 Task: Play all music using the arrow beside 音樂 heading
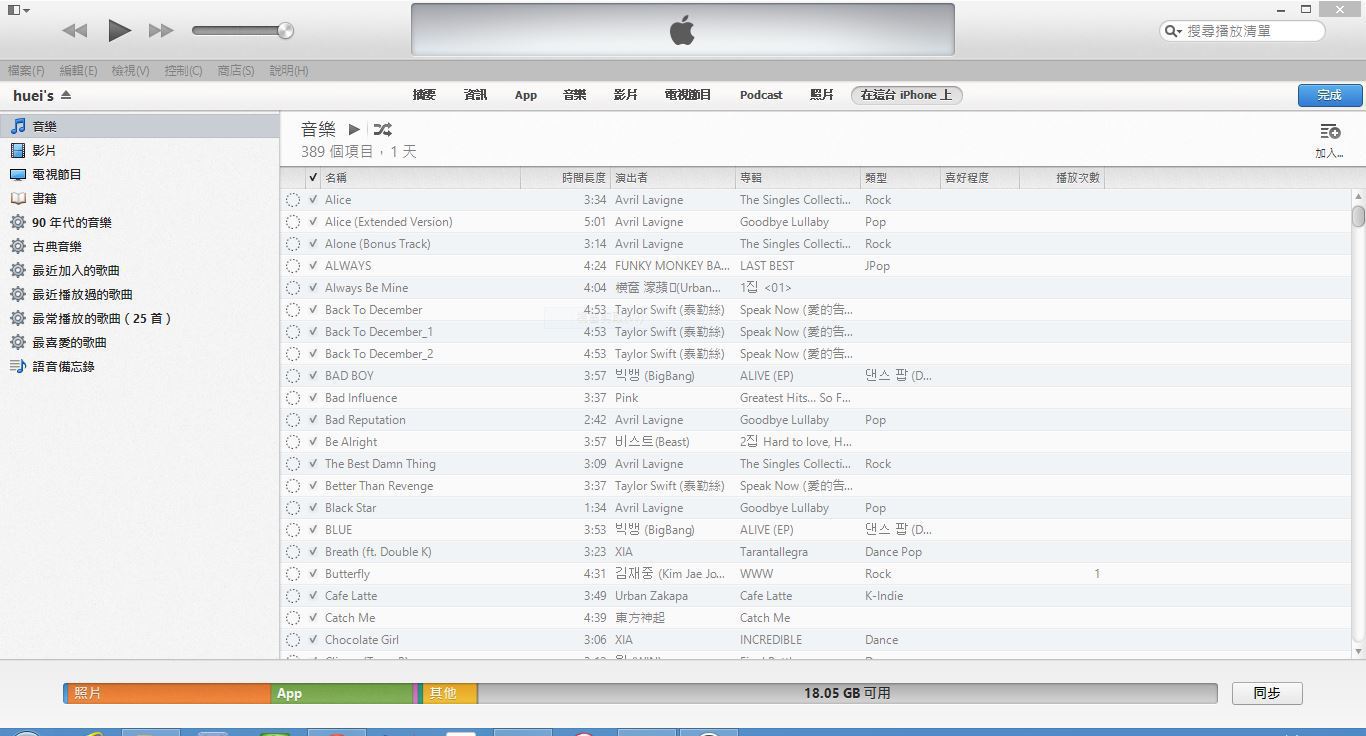click(354, 129)
